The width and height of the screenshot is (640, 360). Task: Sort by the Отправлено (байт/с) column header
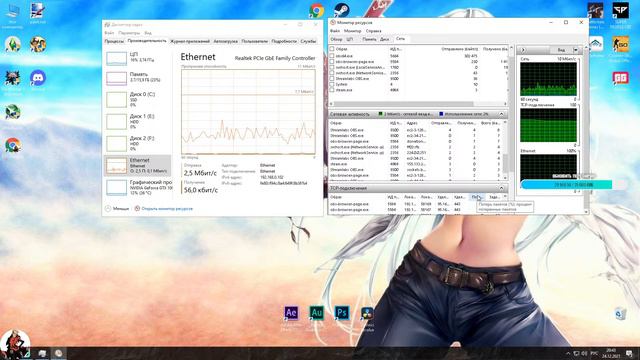[459, 49]
